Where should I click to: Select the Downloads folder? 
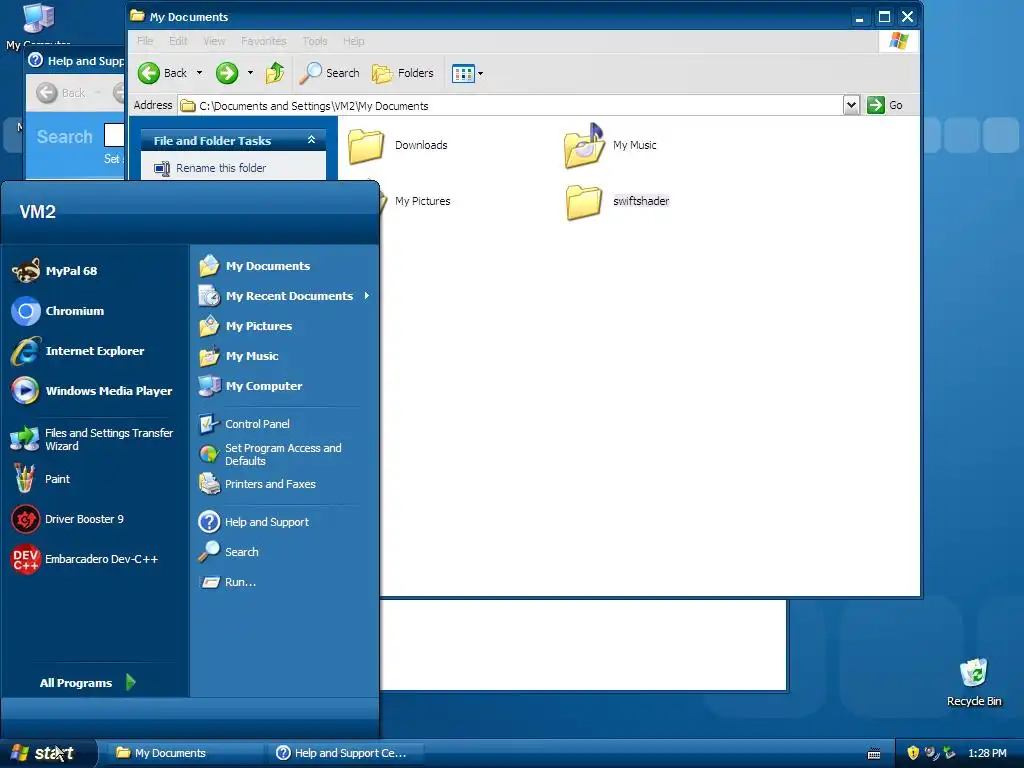(398, 145)
